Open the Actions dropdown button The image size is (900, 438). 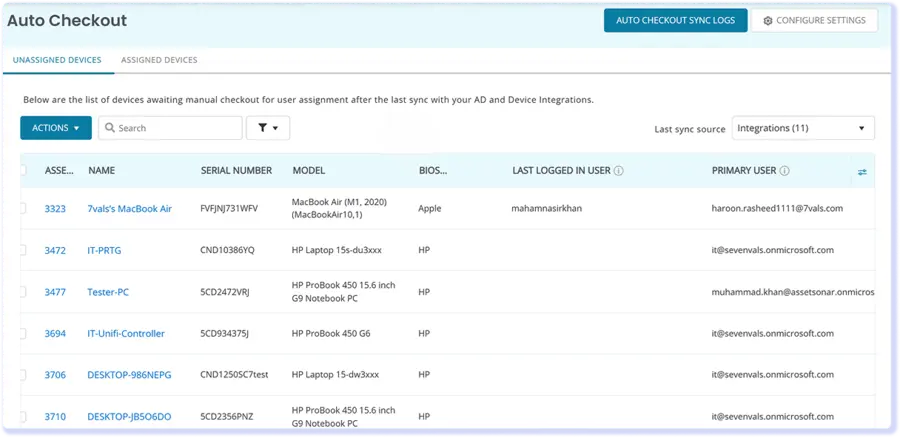tap(56, 128)
